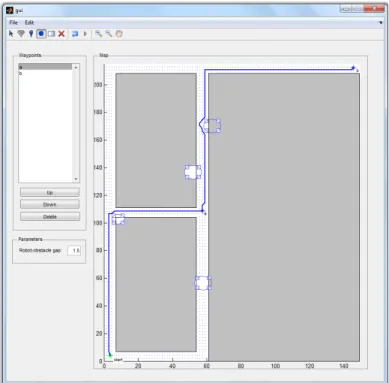Viewport: 389px width, 383px height.
Task: Select waypoint a in the list
Action: coord(45,67)
